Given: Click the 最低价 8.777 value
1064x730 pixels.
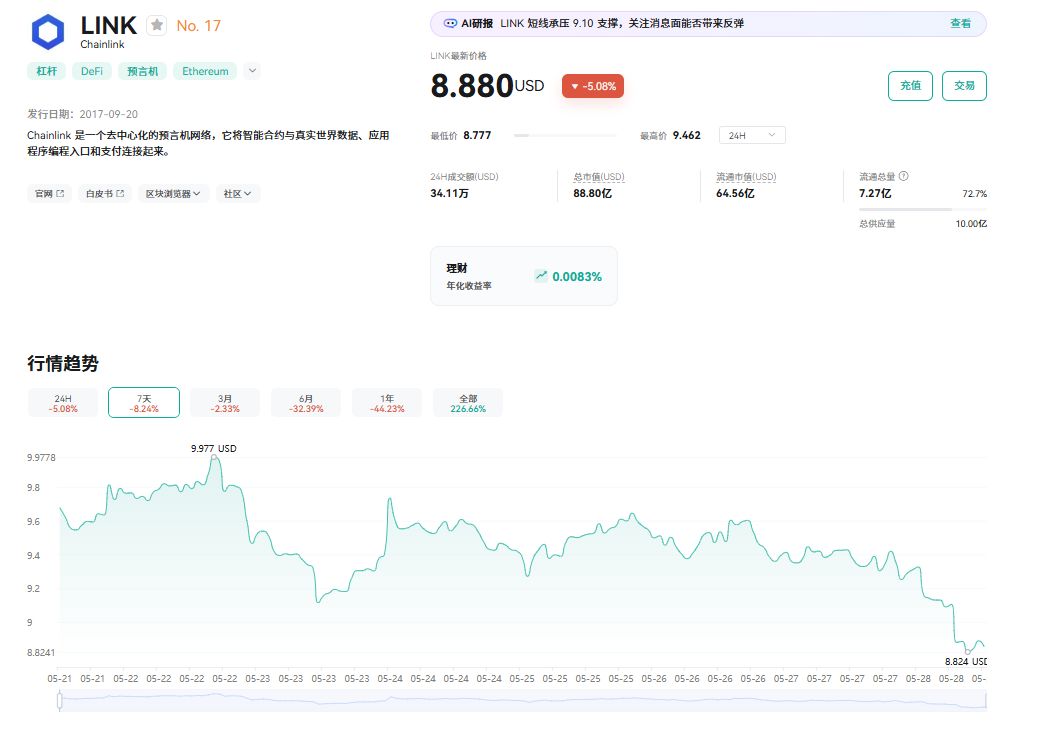Looking at the screenshot, I should (x=477, y=135).
